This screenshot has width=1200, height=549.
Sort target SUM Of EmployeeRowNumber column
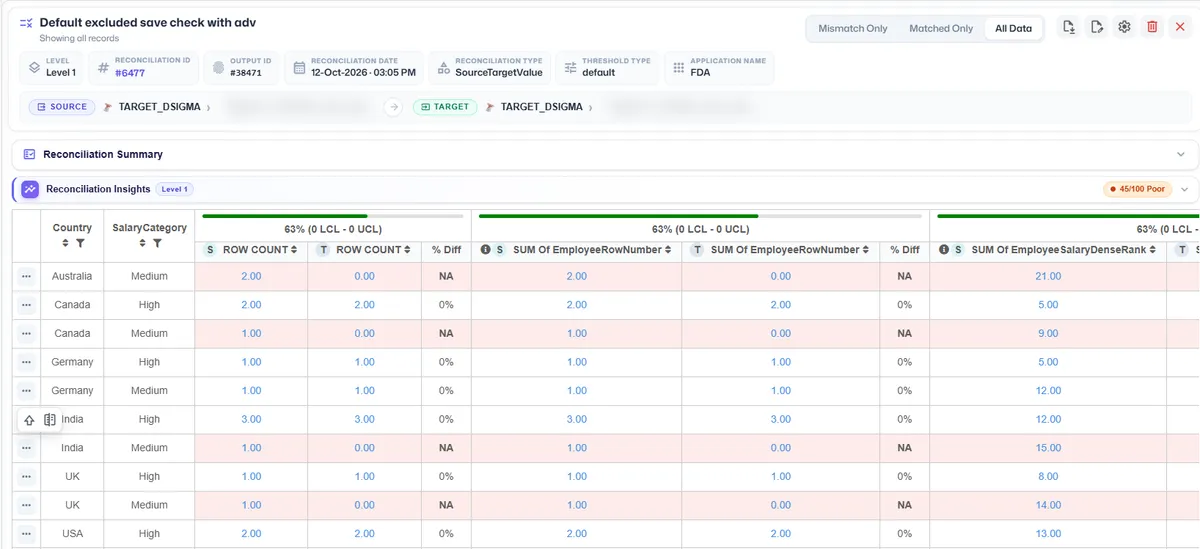(864, 250)
